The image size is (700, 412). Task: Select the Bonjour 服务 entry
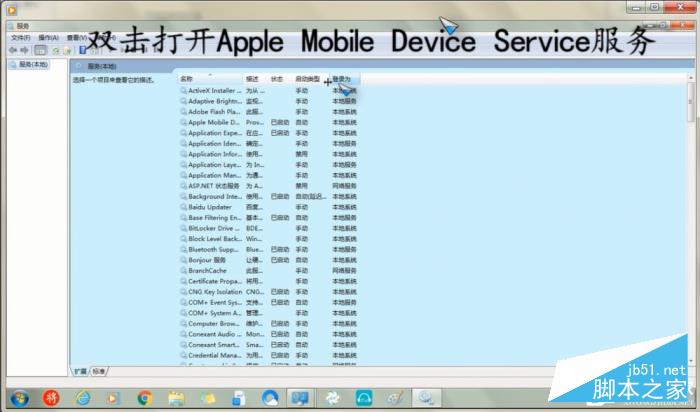(x=268, y=260)
